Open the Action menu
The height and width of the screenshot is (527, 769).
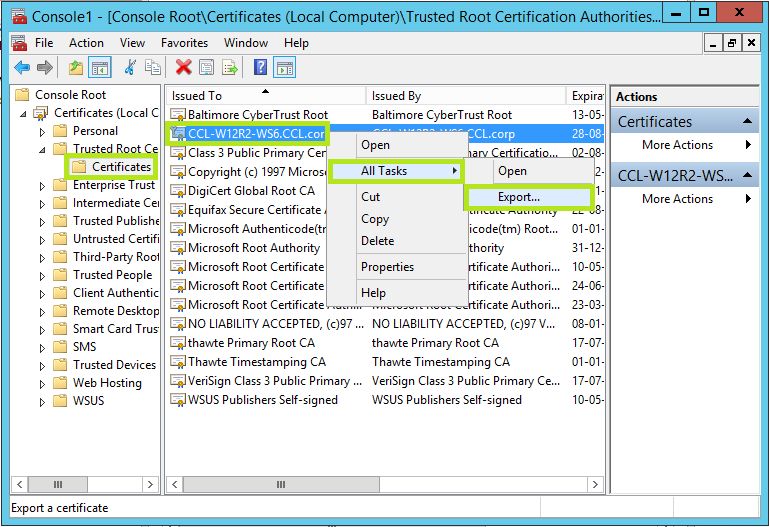pyautogui.click(x=86, y=43)
